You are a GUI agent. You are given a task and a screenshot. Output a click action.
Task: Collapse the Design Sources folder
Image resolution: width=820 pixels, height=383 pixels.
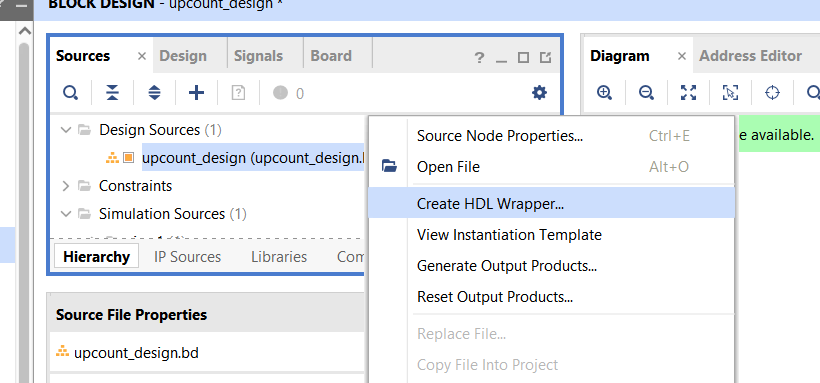click(x=66, y=130)
